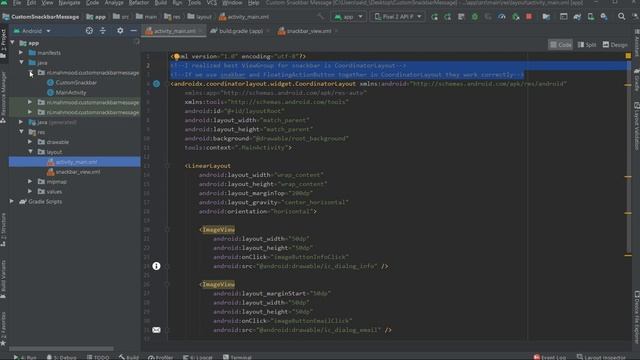This screenshot has width=640, height=360.
Task: Open the TODO tool window
Action: pos(98,357)
